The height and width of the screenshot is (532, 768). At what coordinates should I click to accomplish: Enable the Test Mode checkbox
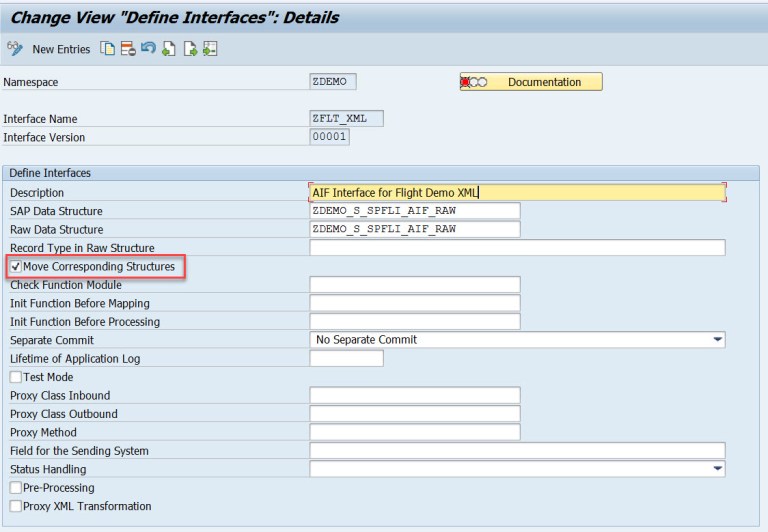pos(15,377)
